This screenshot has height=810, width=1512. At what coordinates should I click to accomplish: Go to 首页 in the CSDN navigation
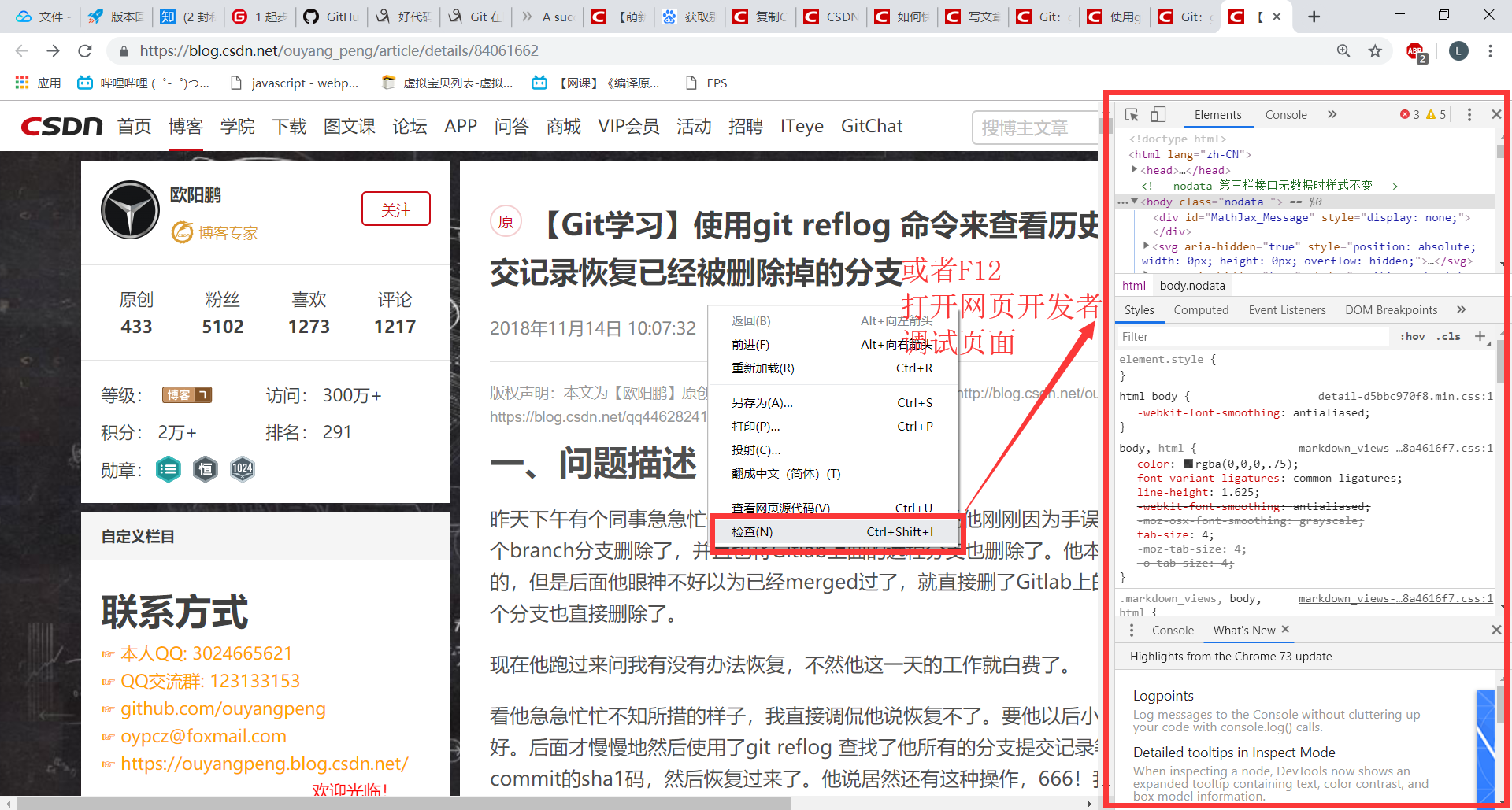(x=134, y=126)
